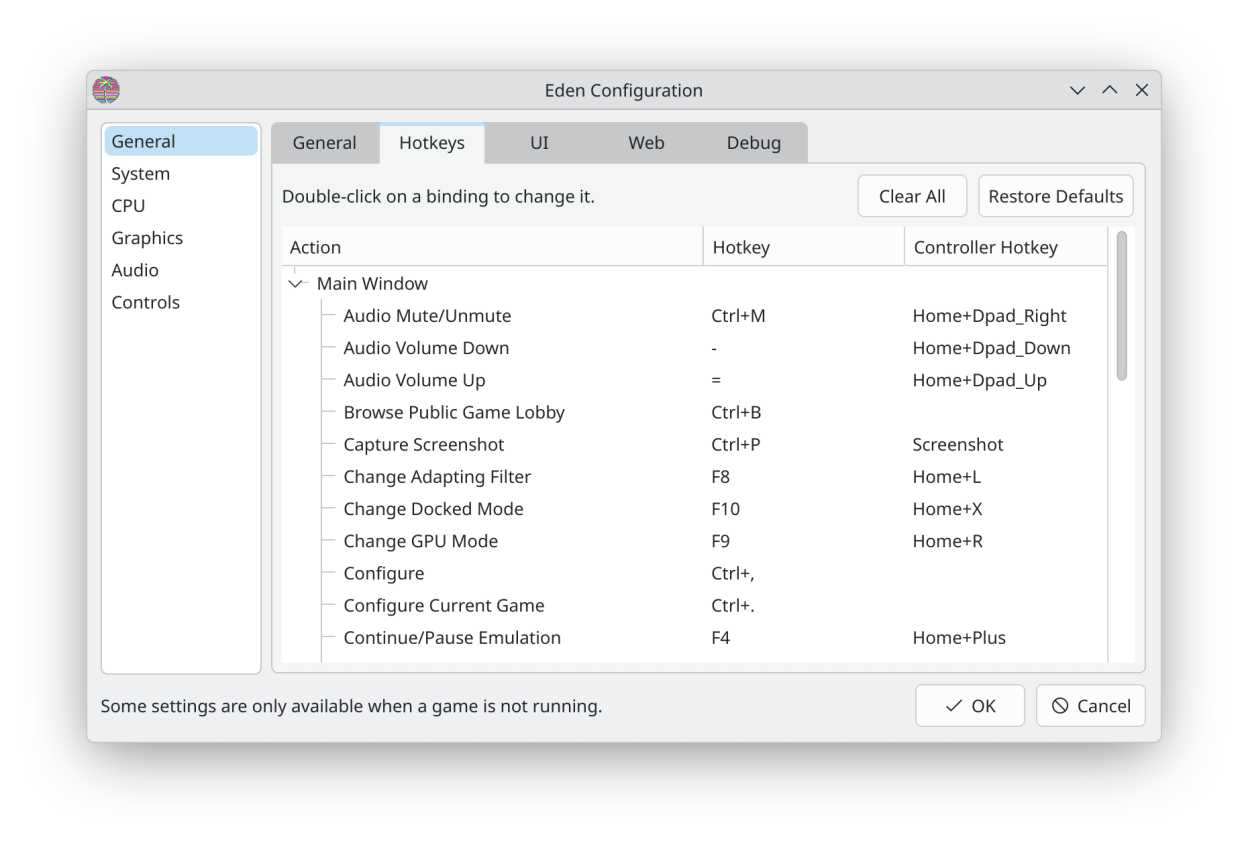Screen dimensions: 1248x845
Task: Maximize the Eden Configuration window
Action: coord(1109,90)
